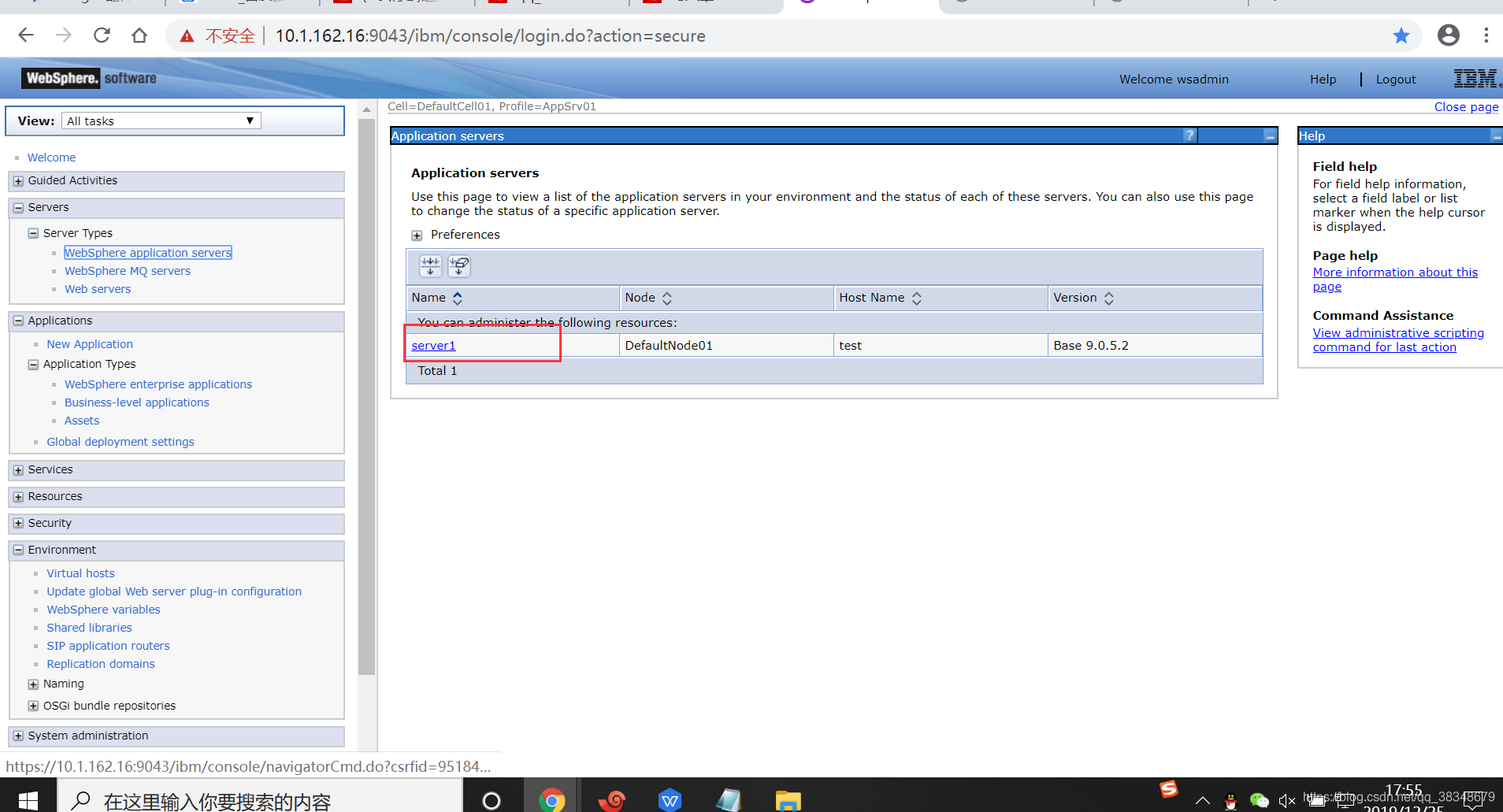
Task: Open Cortana circle on taskbar
Action: 491,800
